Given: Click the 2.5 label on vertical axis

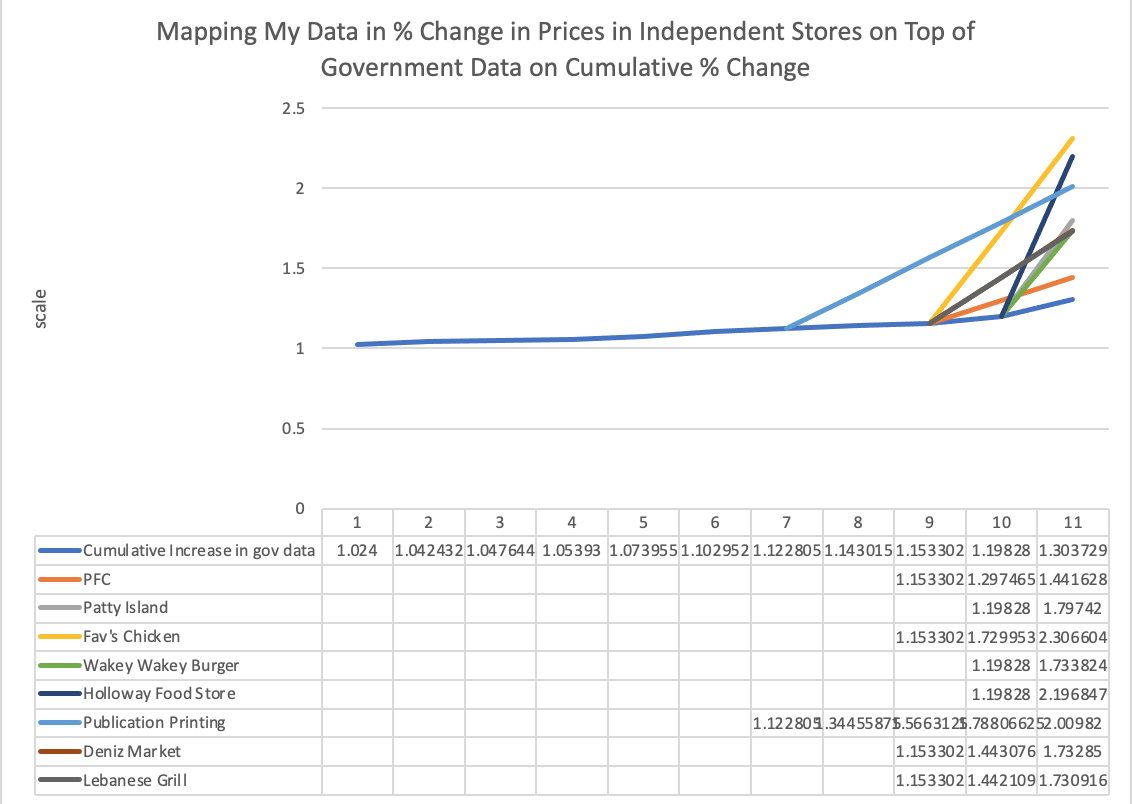Looking at the screenshot, I should pos(292,108).
